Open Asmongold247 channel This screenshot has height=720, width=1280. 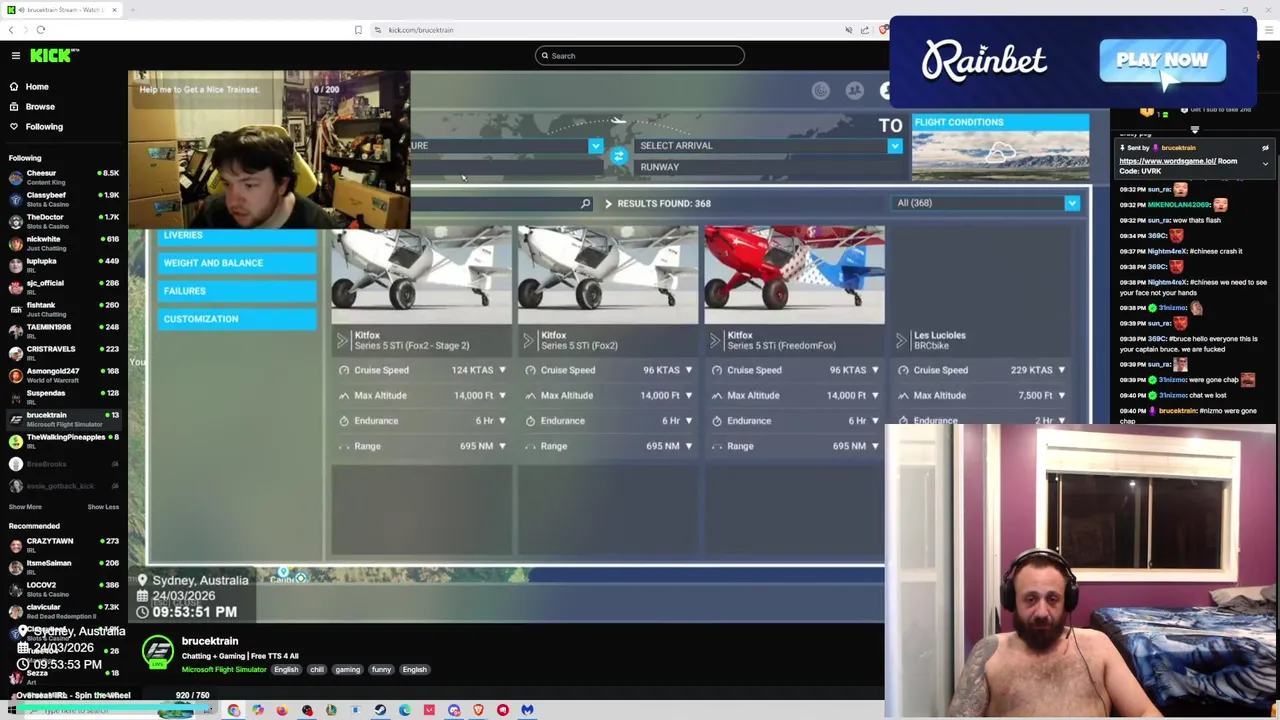[x=62, y=375]
